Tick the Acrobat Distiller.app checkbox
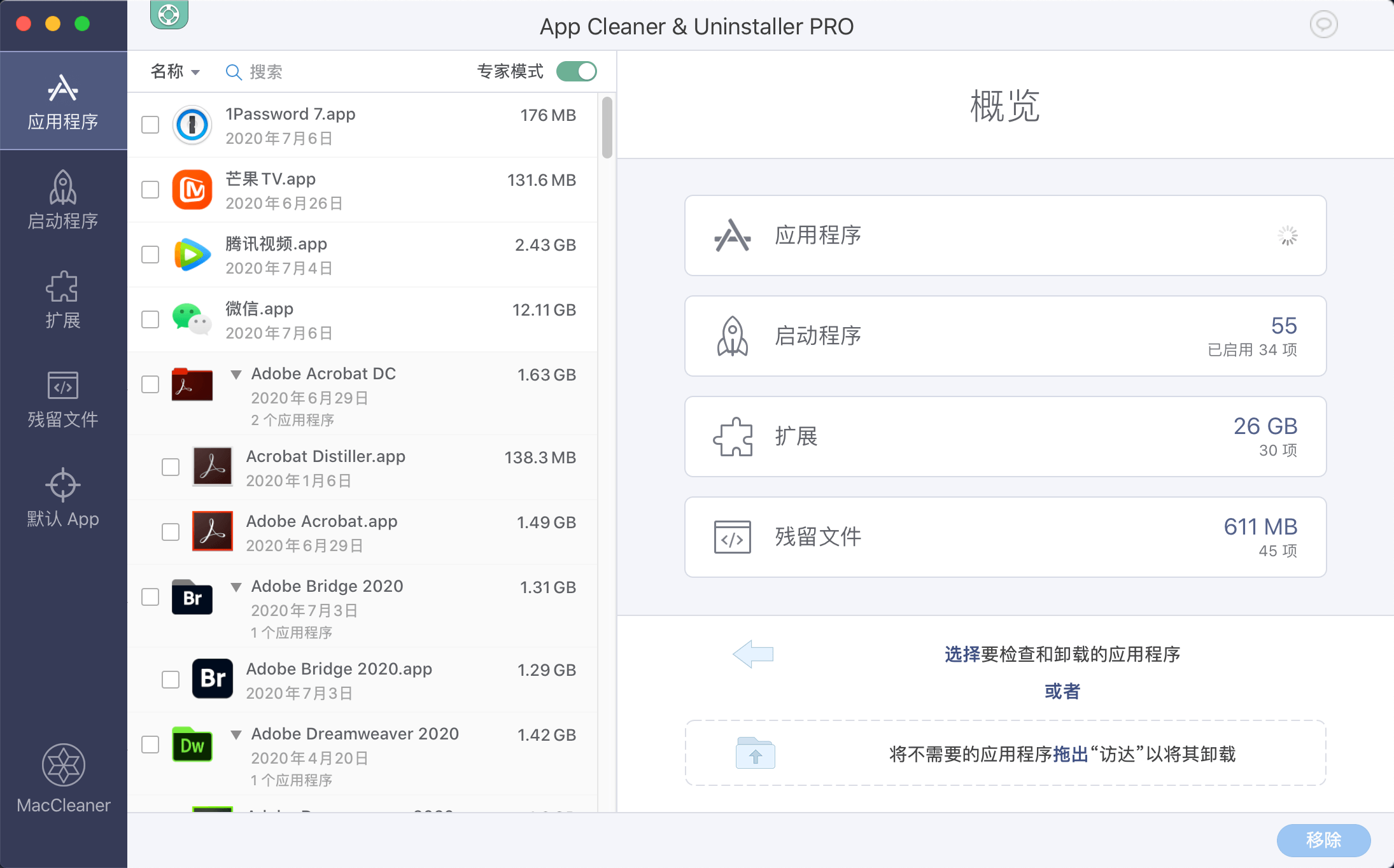This screenshot has height=868, width=1394. (171, 467)
